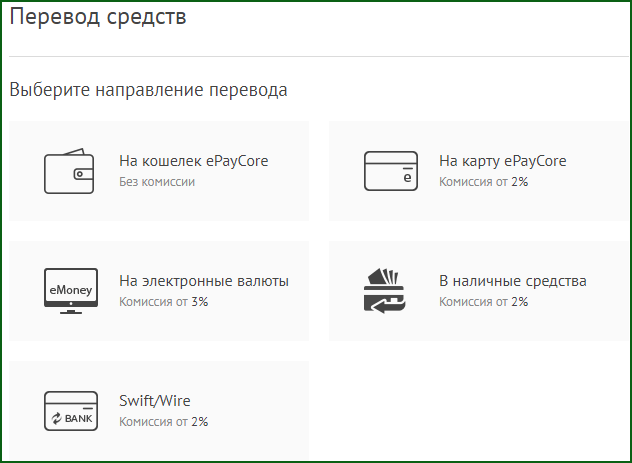Click the card icon for ePayCore card
632x463 pixels.
click(391, 171)
